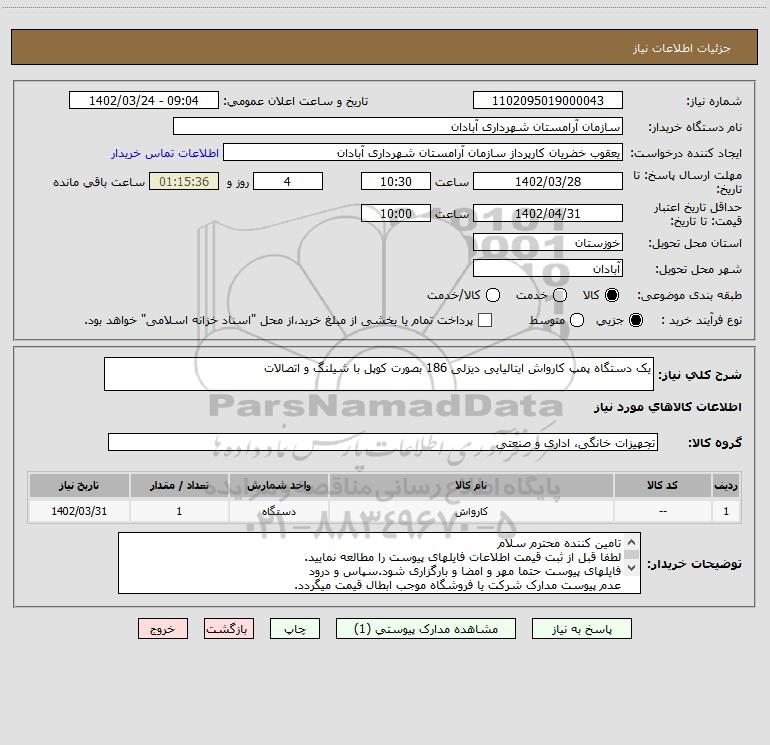Click the چاپ print button
The height and width of the screenshot is (745, 770).
[295, 629]
